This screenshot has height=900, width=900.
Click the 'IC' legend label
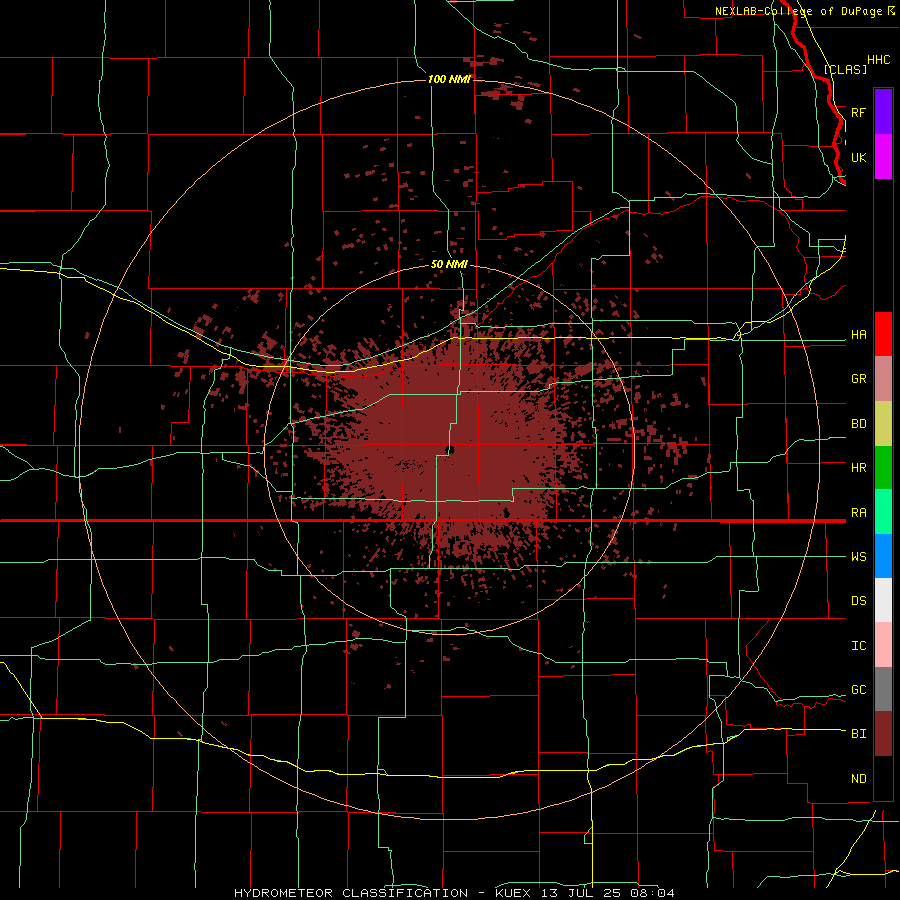click(858, 646)
